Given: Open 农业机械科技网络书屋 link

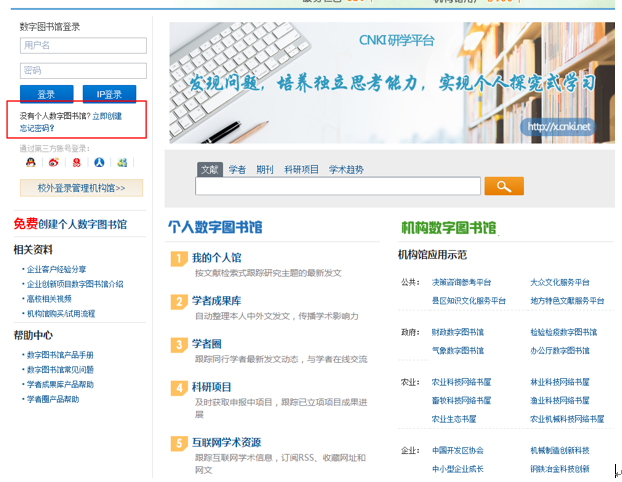Looking at the screenshot, I should (567, 419).
